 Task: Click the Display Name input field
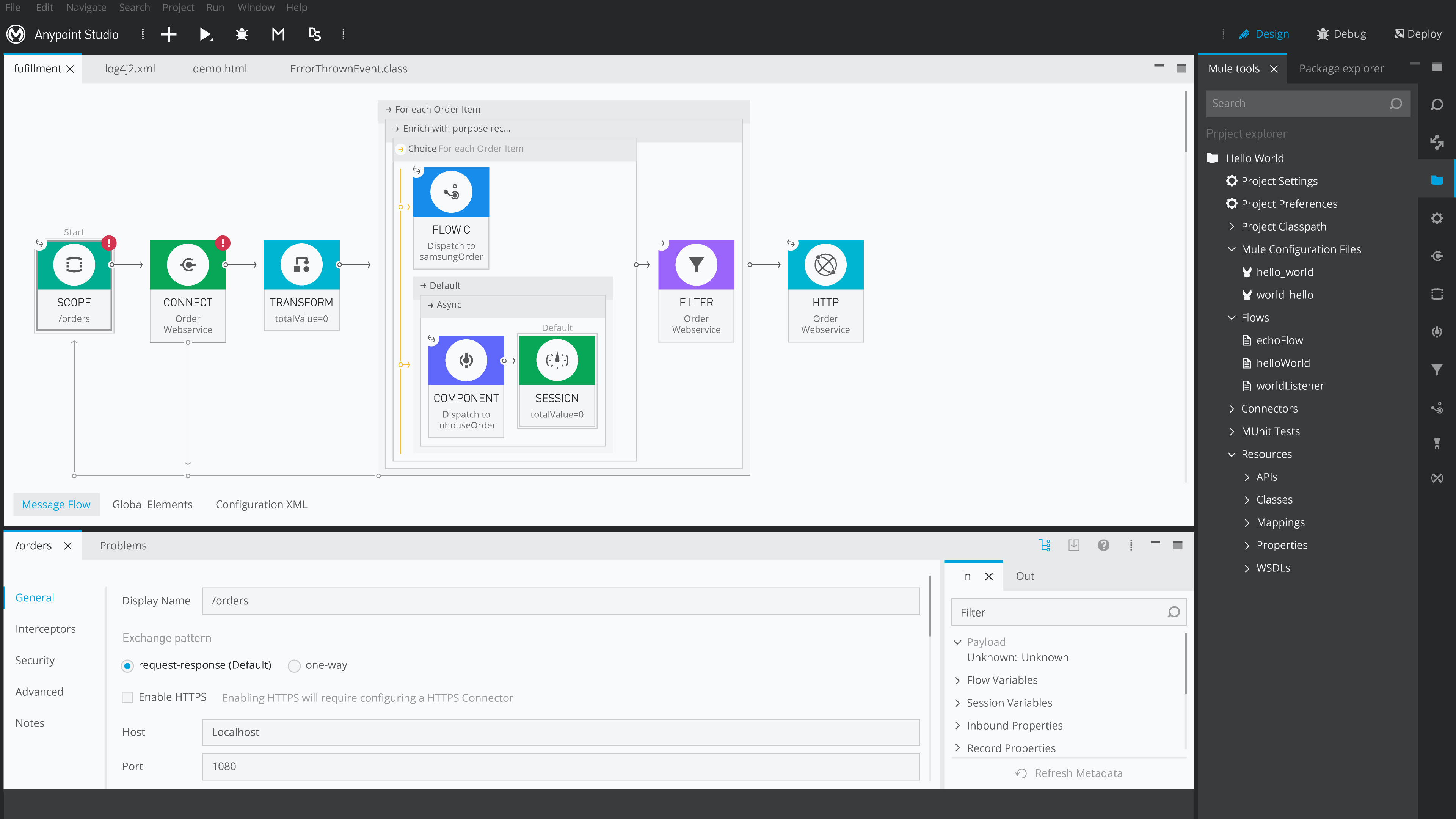pos(561,601)
